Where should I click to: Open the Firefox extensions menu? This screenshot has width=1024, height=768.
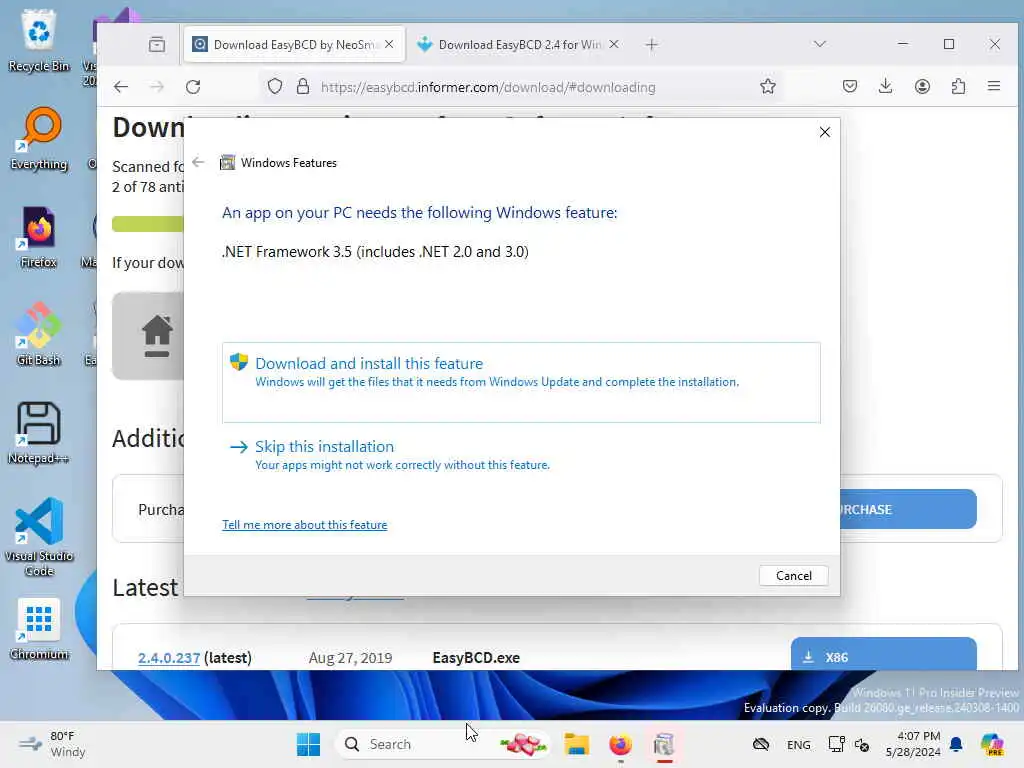coord(958,86)
